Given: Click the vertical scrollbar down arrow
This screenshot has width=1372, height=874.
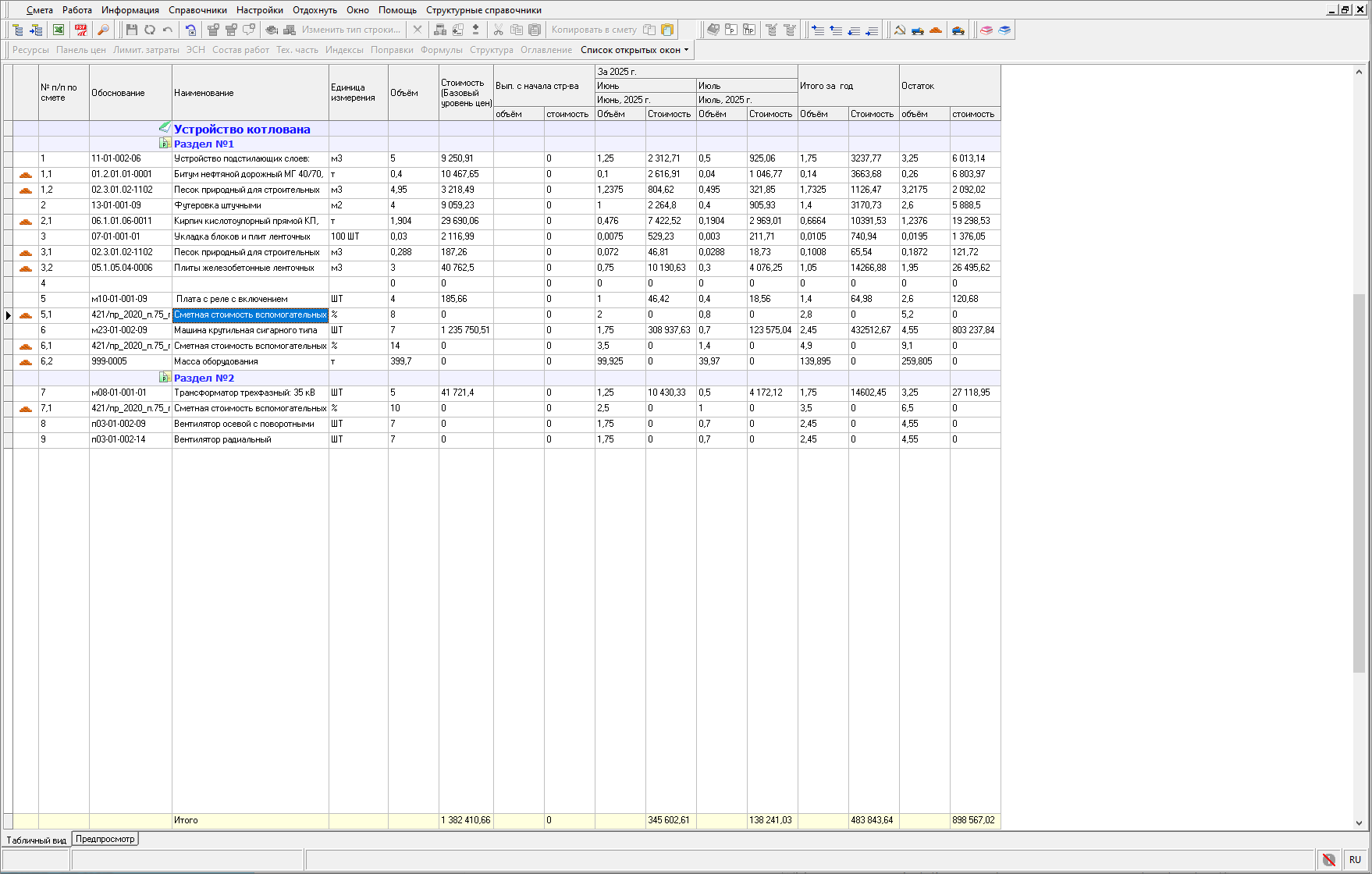Looking at the screenshot, I should click(1359, 822).
